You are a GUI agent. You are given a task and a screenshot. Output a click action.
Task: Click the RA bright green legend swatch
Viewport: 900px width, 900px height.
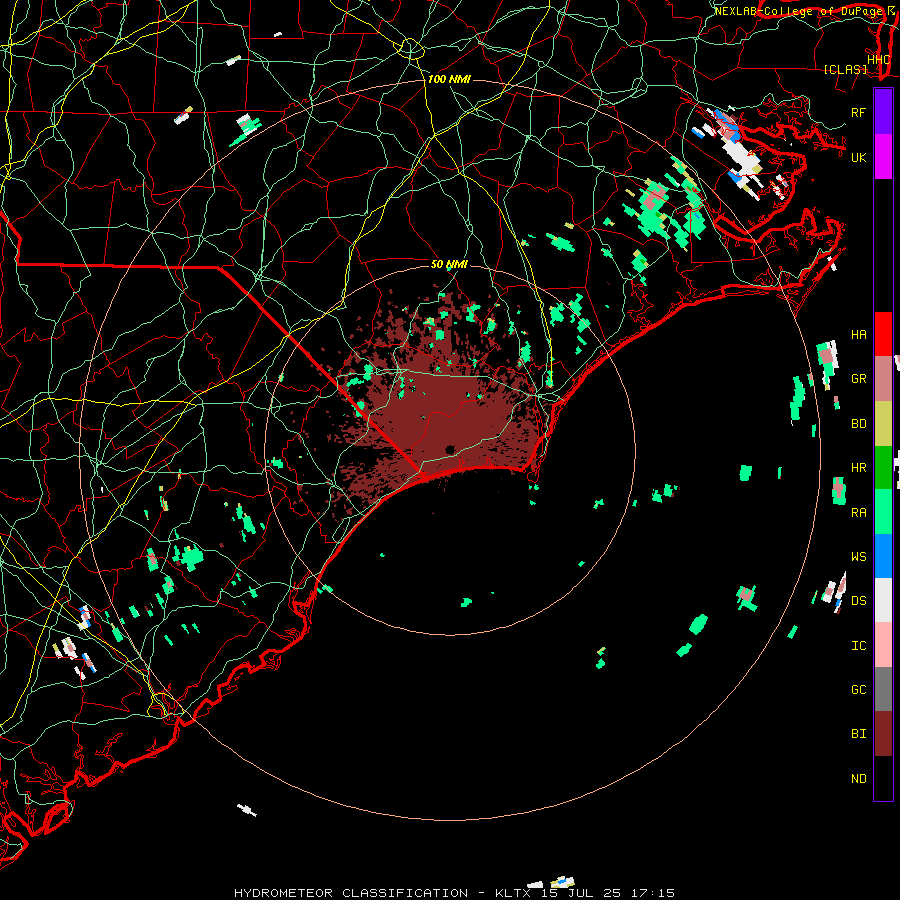coord(883,512)
